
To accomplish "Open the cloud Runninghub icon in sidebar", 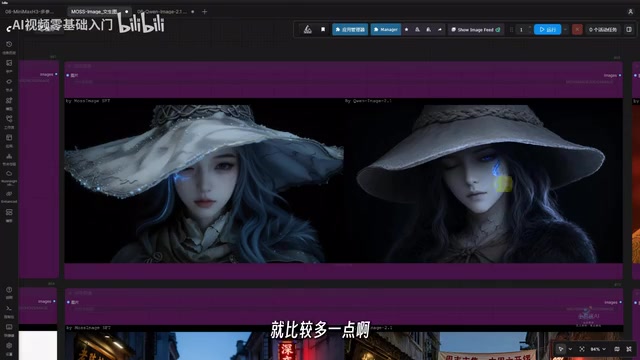I will pos(9,174).
